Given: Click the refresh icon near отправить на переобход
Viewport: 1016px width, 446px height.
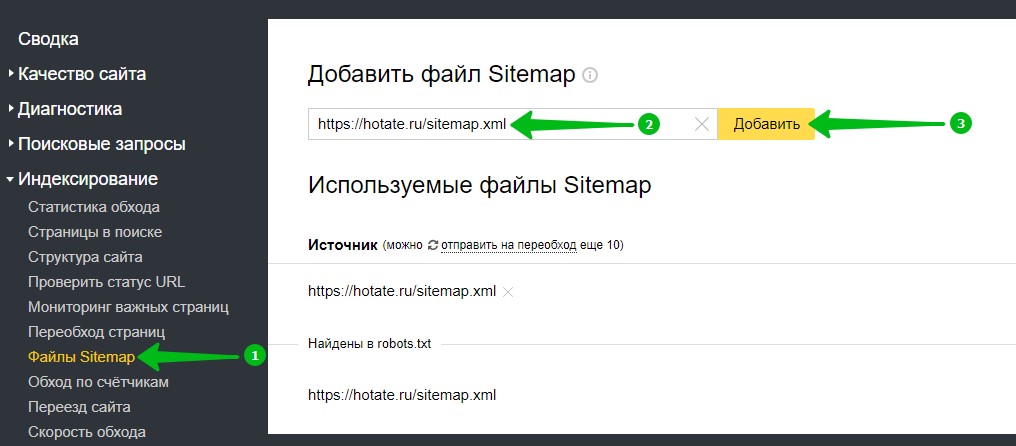Looking at the screenshot, I should (x=433, y=246).
